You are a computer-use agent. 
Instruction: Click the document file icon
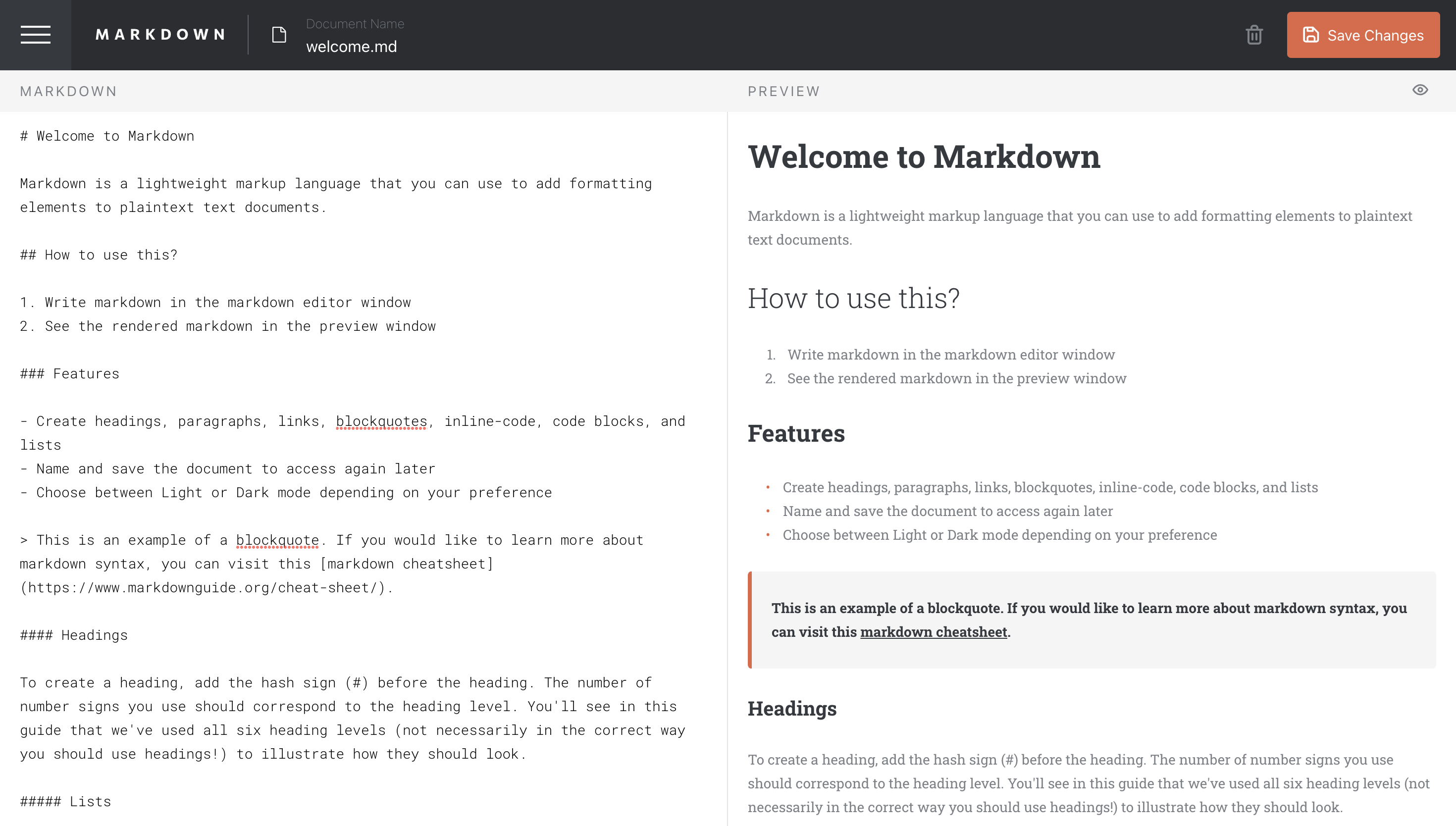coord(279,35)
